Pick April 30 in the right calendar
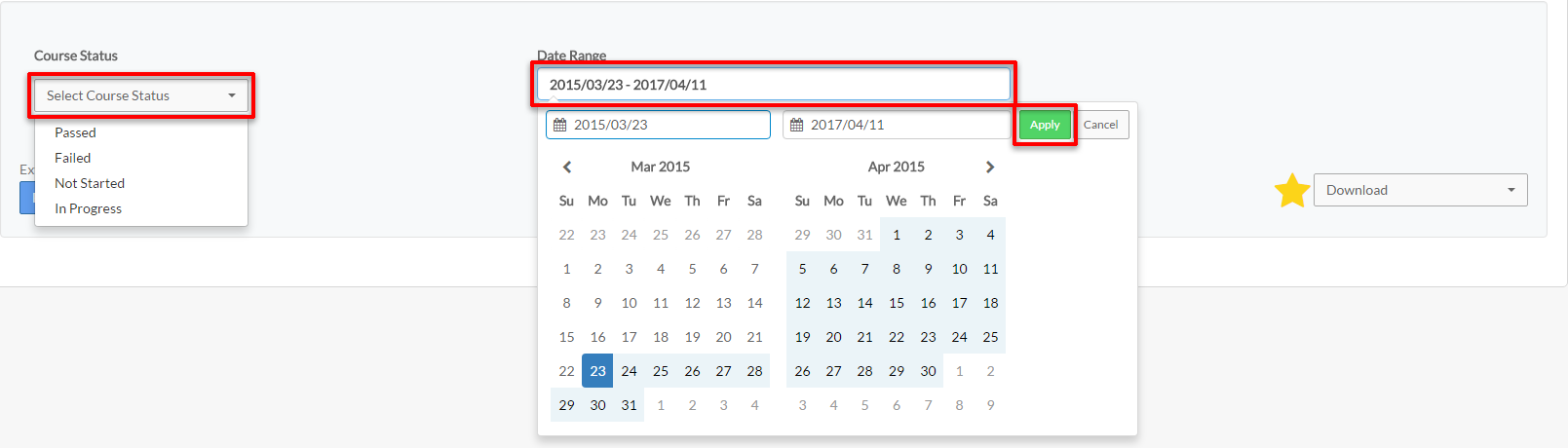 click(x=928, y=371)
